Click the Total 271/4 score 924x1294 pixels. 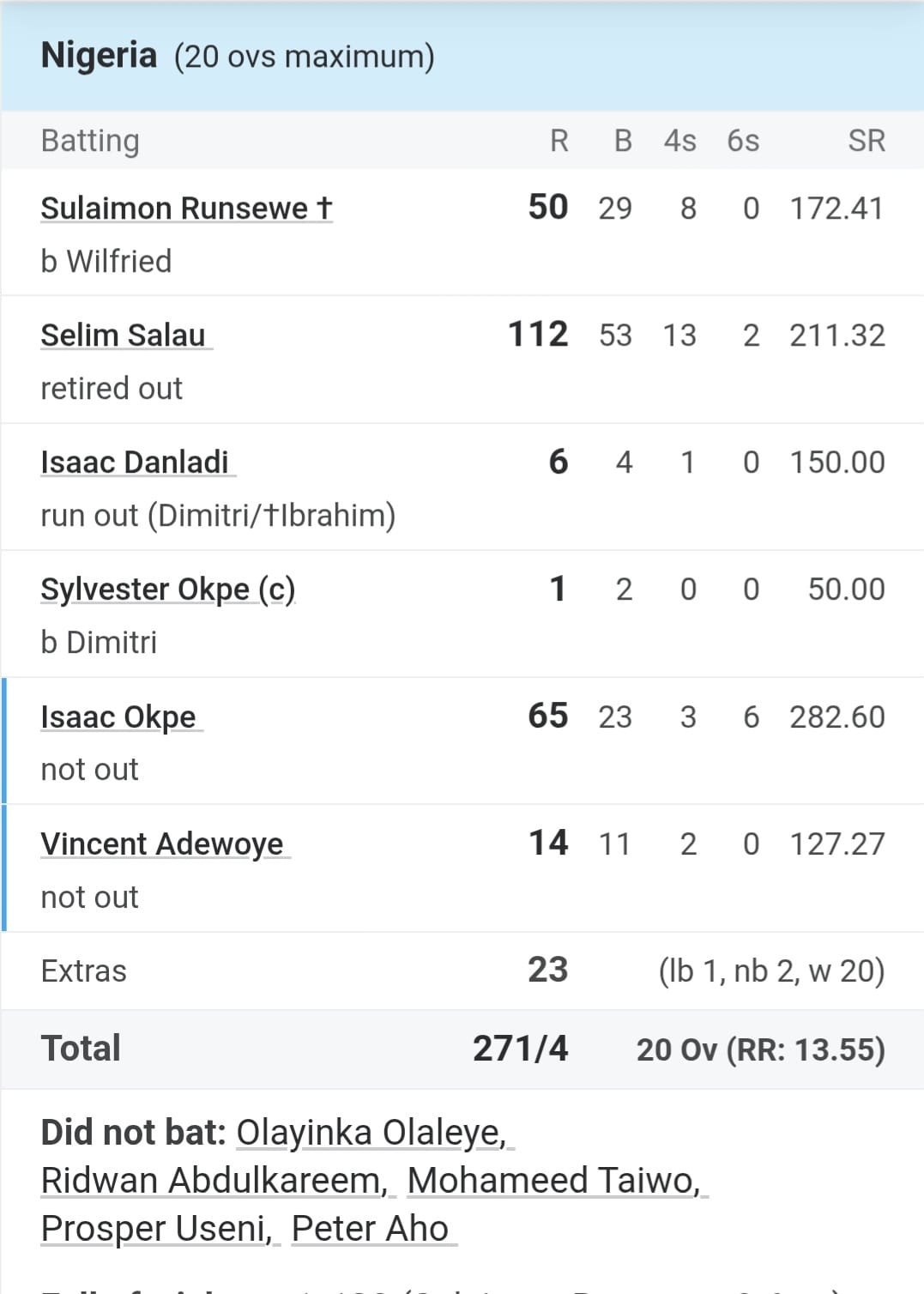[520, 1049]
